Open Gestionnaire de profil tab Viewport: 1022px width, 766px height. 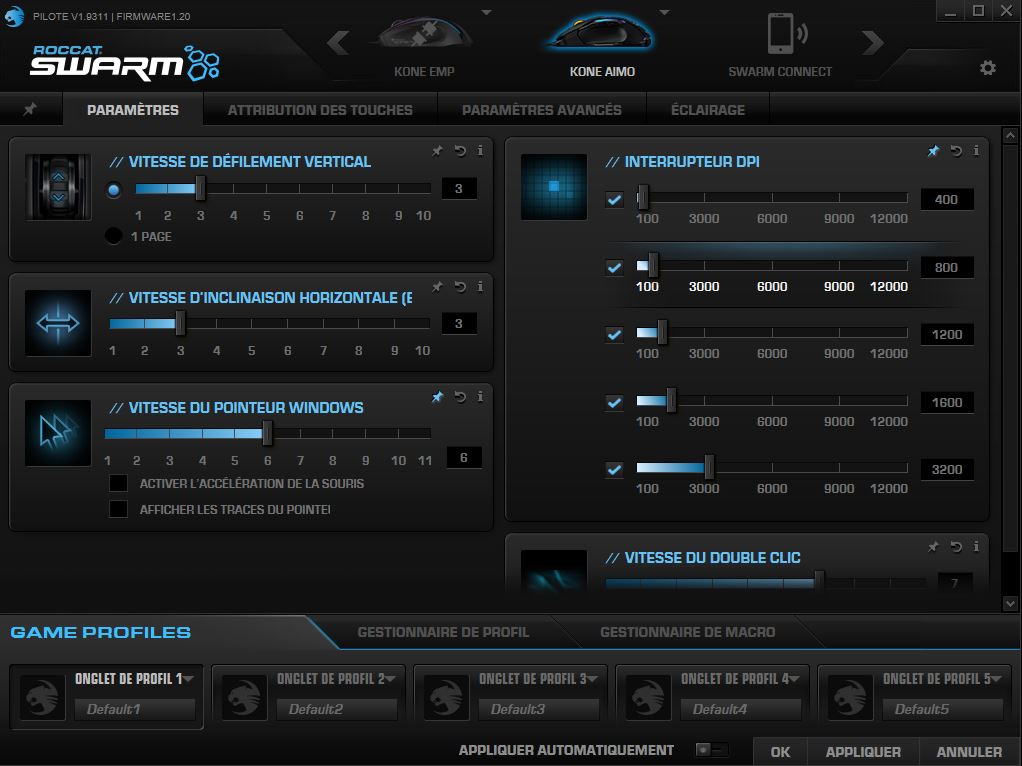pyautogui.click(x=443, y=632)
